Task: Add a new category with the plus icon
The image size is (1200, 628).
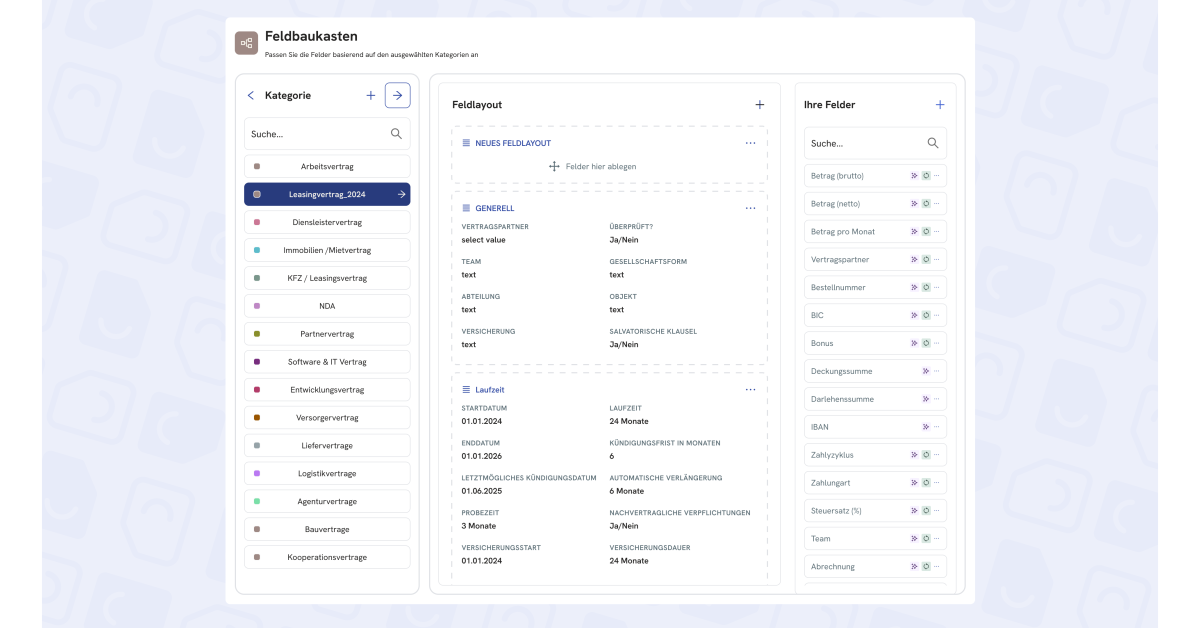Action: tap(371, 95)
